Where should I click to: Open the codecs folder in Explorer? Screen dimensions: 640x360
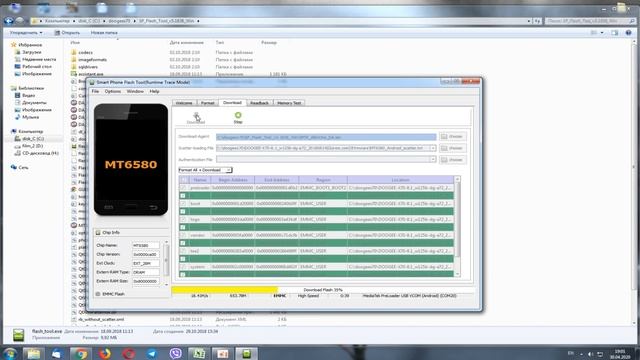[x=85, y=52]
